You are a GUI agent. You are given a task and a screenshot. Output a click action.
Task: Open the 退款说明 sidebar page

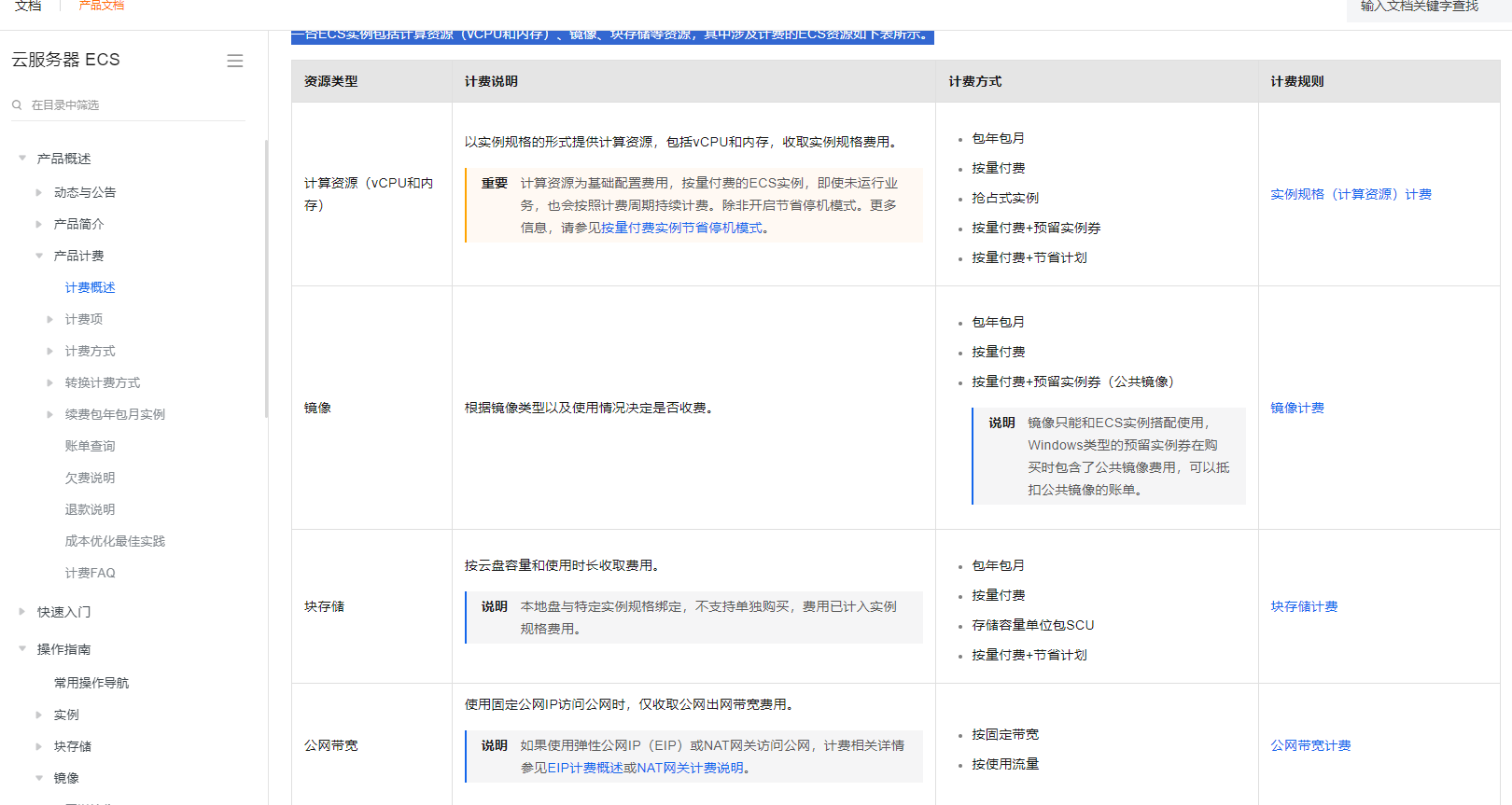click(90, 509)
